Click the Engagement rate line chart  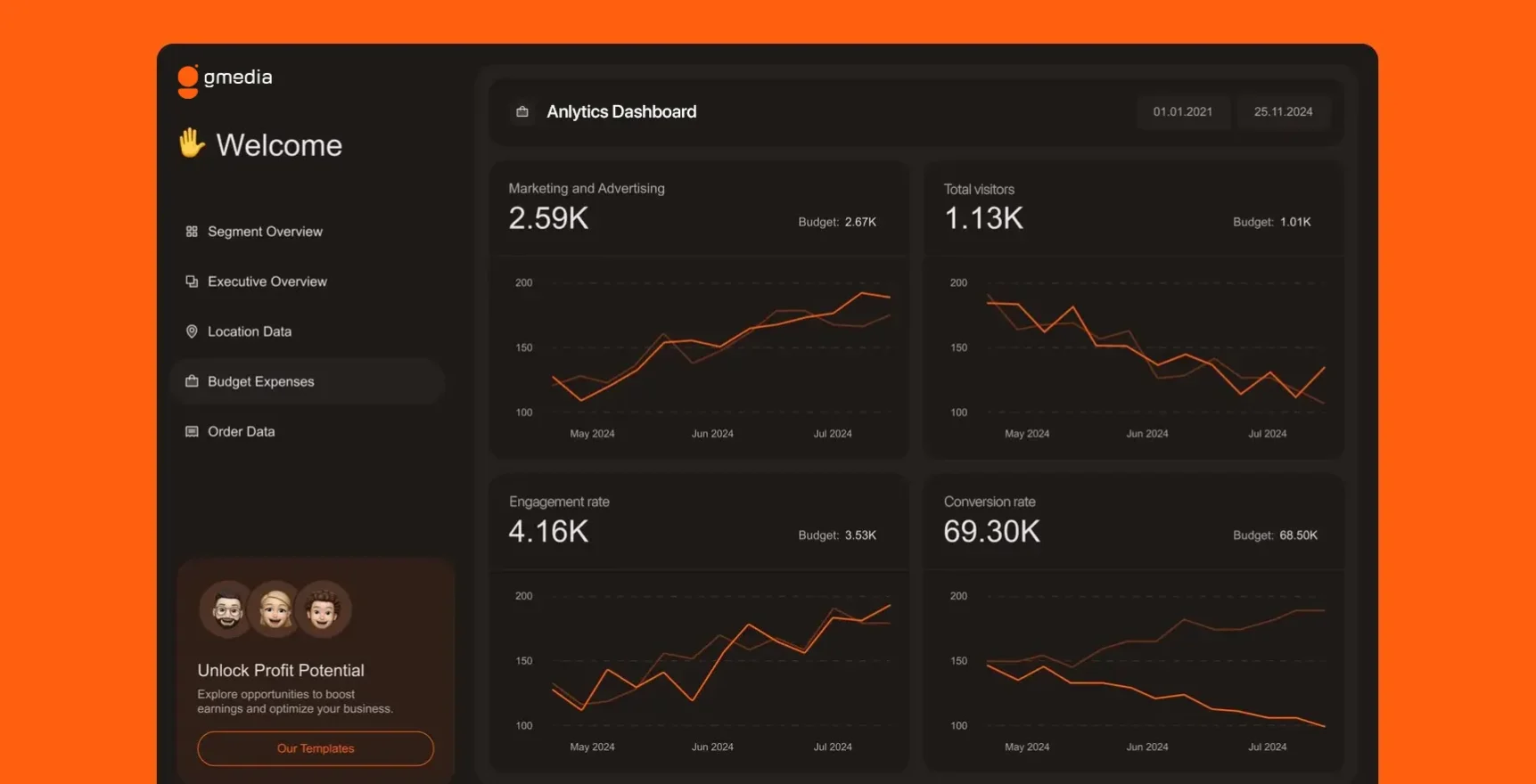point(701,670)
